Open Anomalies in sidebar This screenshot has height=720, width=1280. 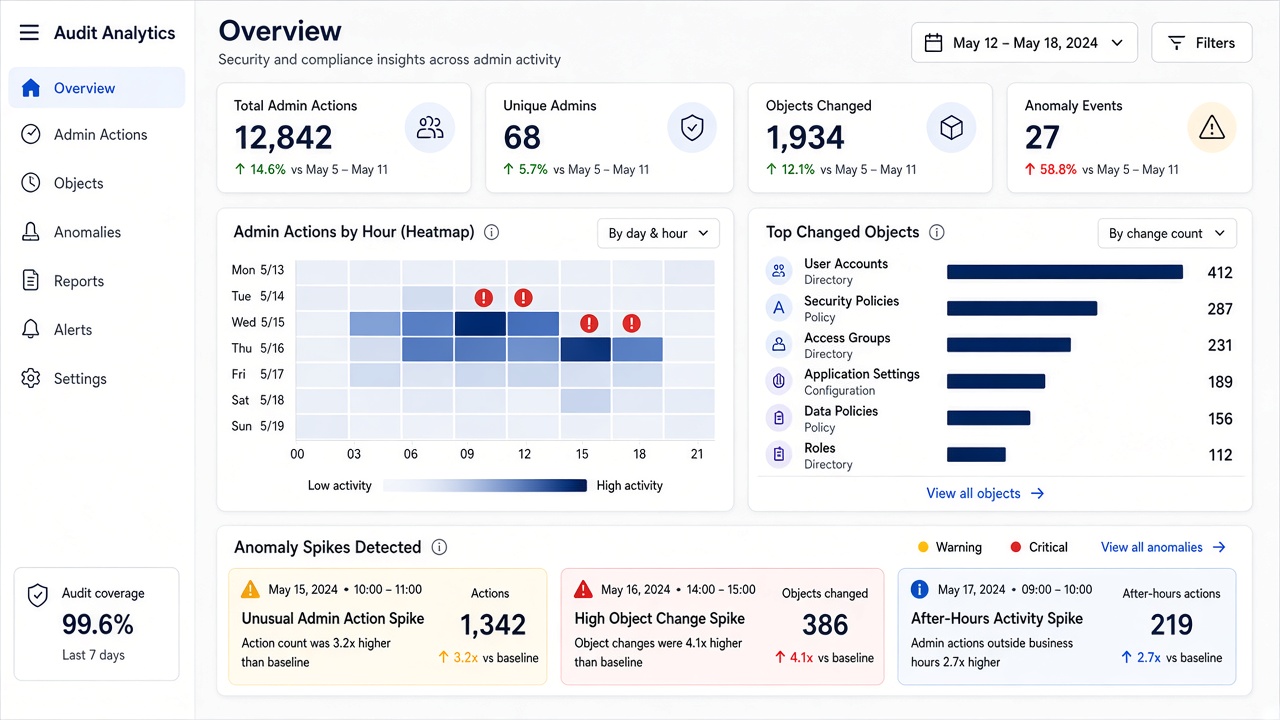(x=97, y=232)
